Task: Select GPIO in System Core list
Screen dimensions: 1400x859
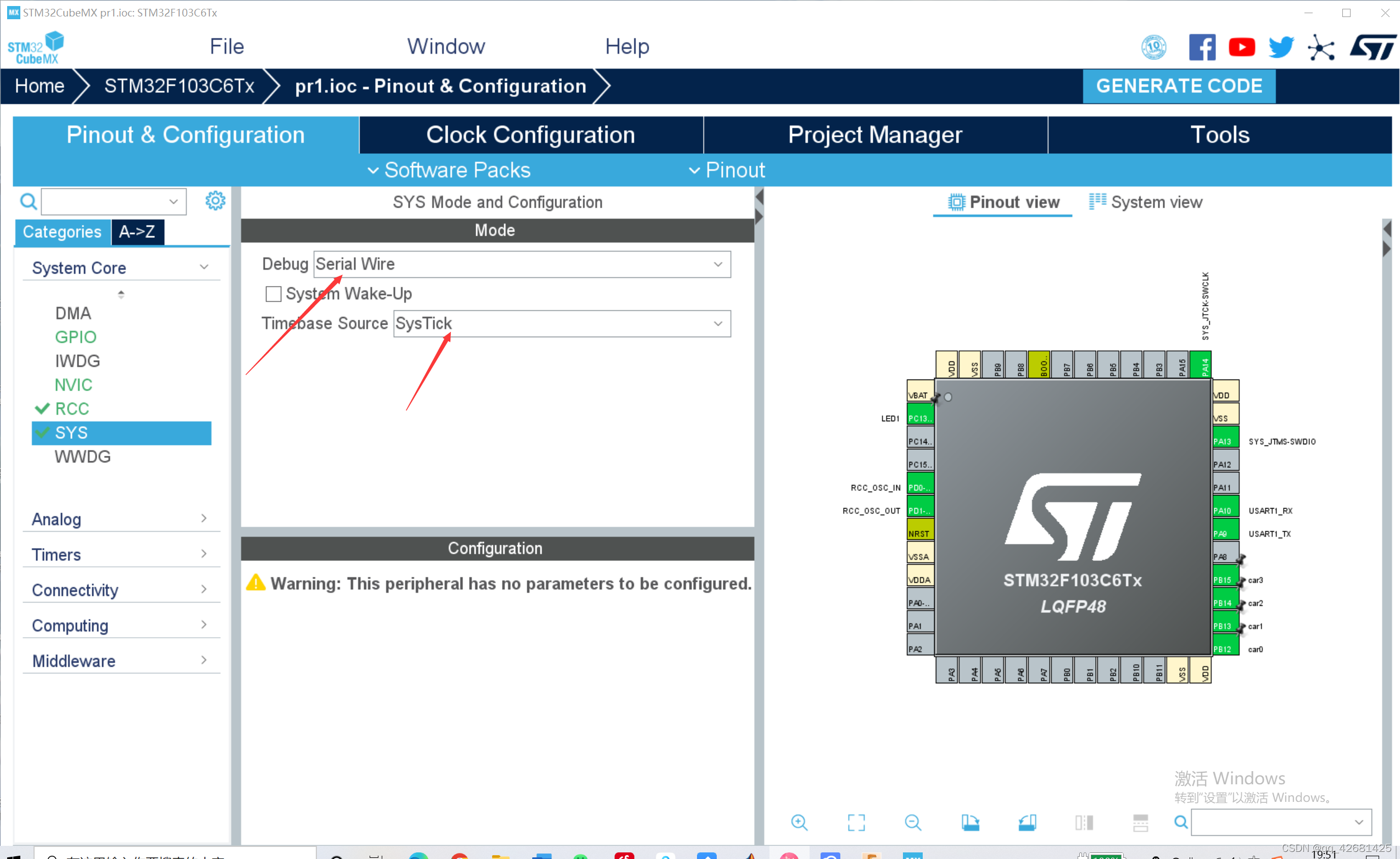Action: pos(76,337)
